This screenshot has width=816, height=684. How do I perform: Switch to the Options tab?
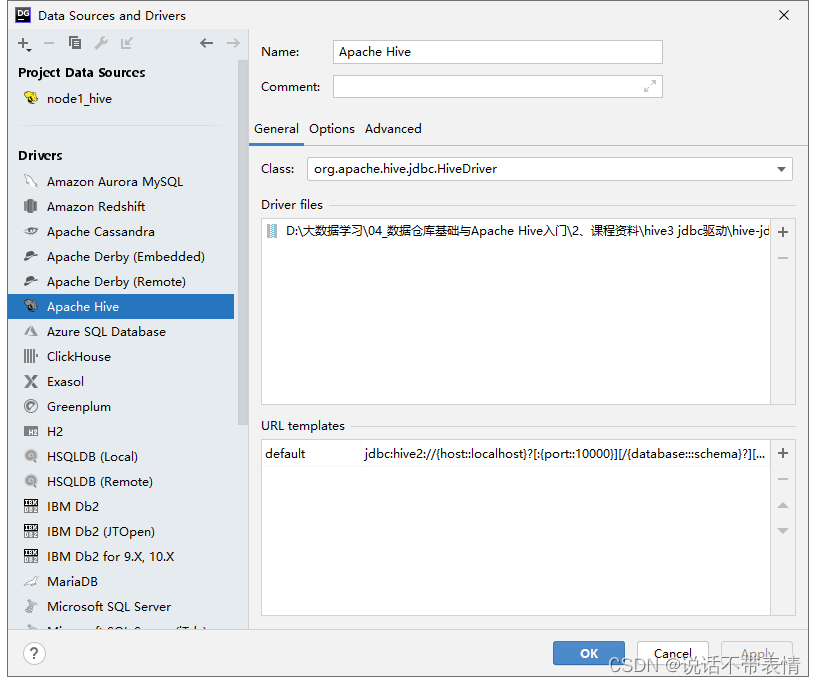click(331, 128)
